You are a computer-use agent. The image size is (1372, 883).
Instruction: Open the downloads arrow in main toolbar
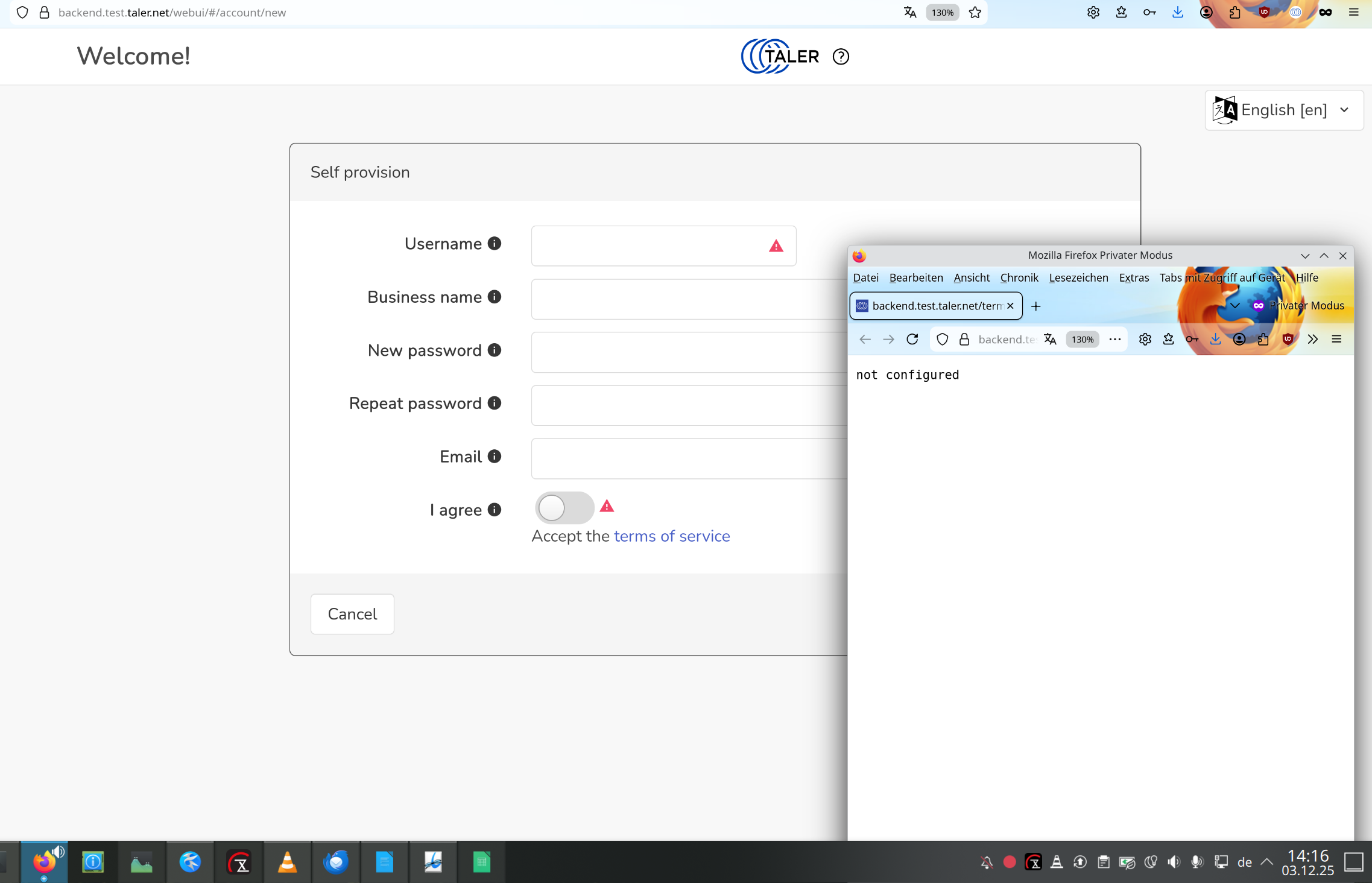(1178, 13)
